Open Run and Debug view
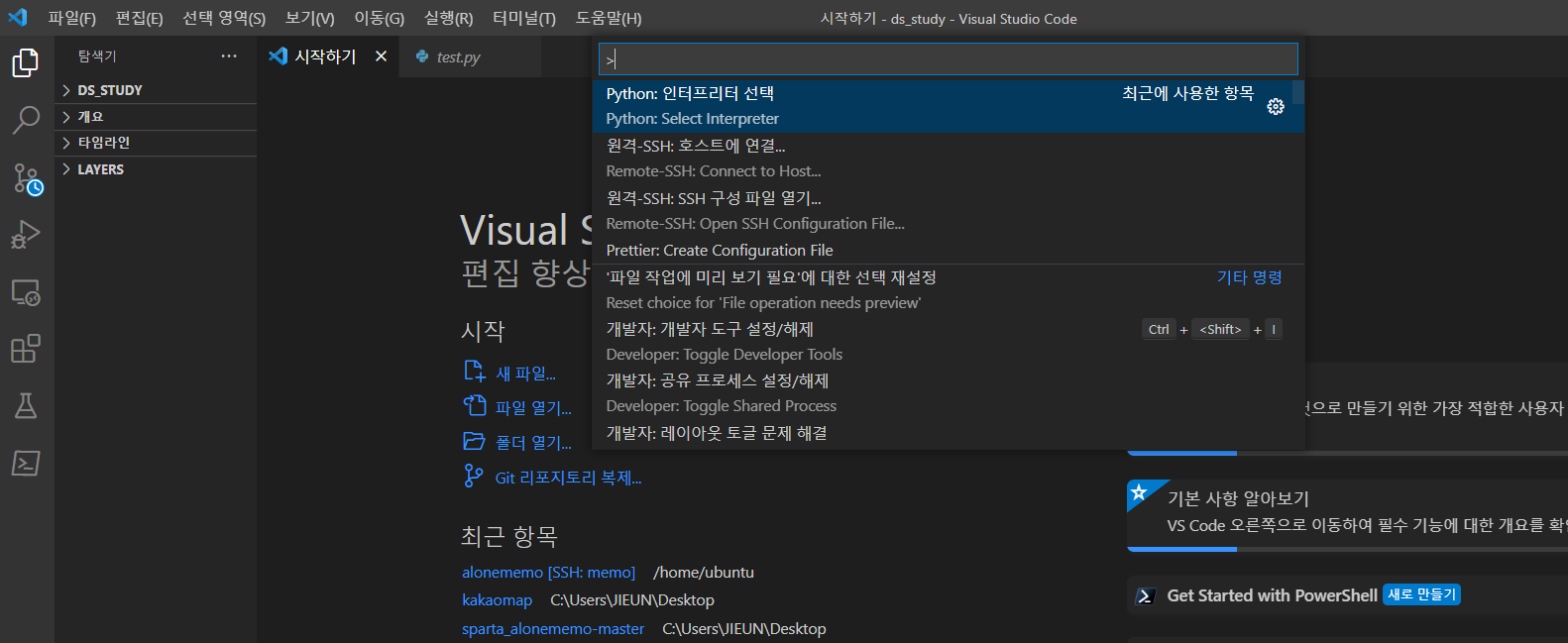 26,235
